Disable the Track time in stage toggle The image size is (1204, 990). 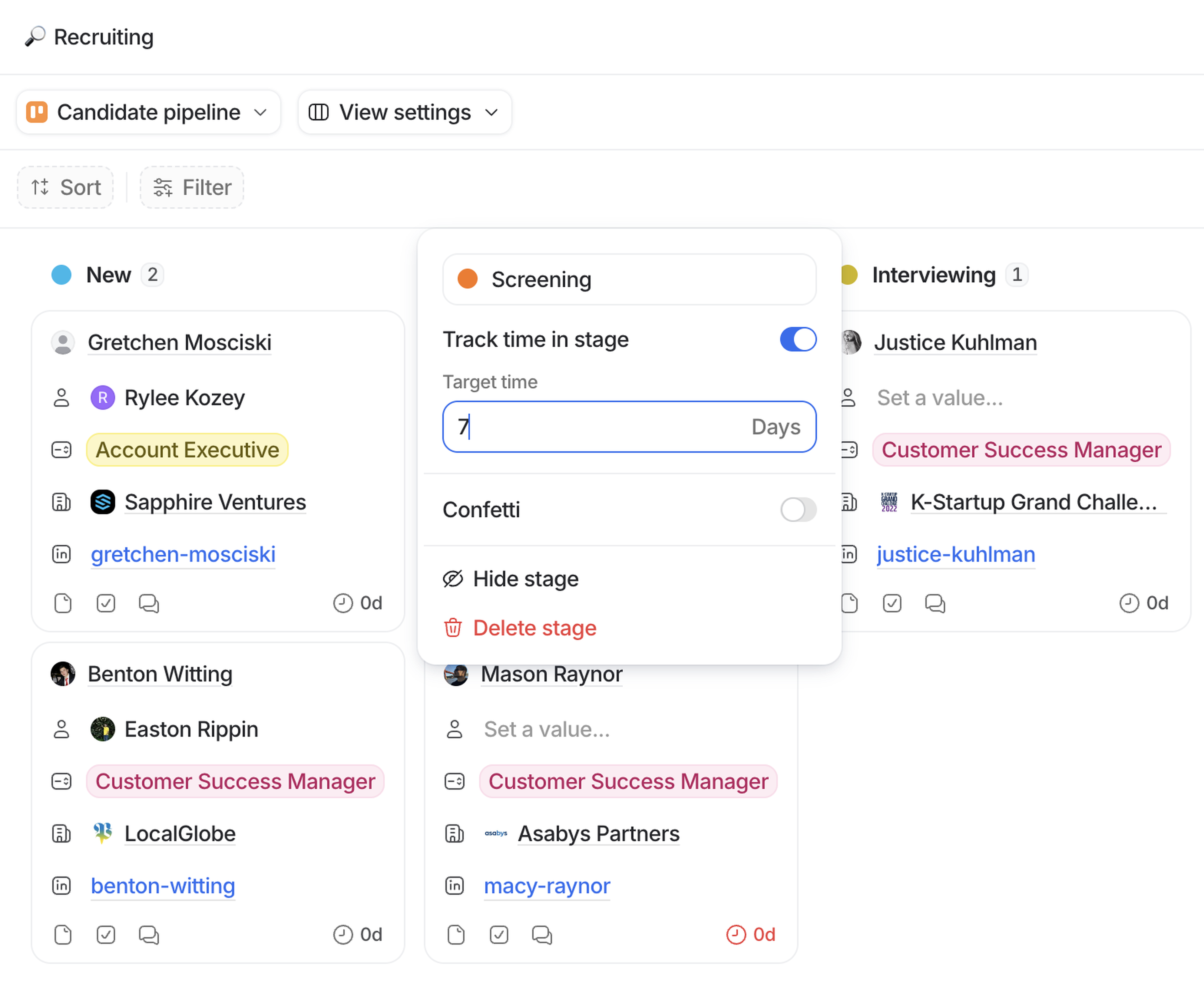pos(798,339)
